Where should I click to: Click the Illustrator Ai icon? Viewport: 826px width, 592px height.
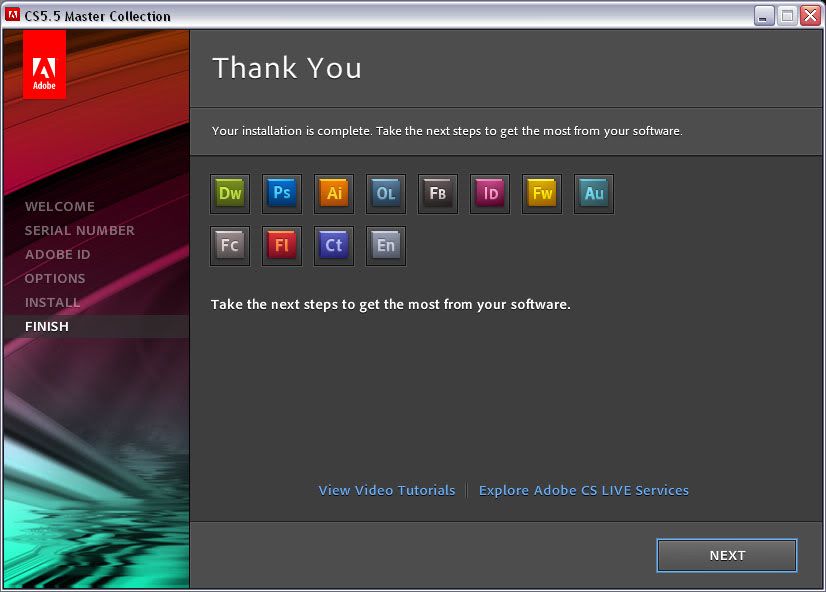pos(334,193)
